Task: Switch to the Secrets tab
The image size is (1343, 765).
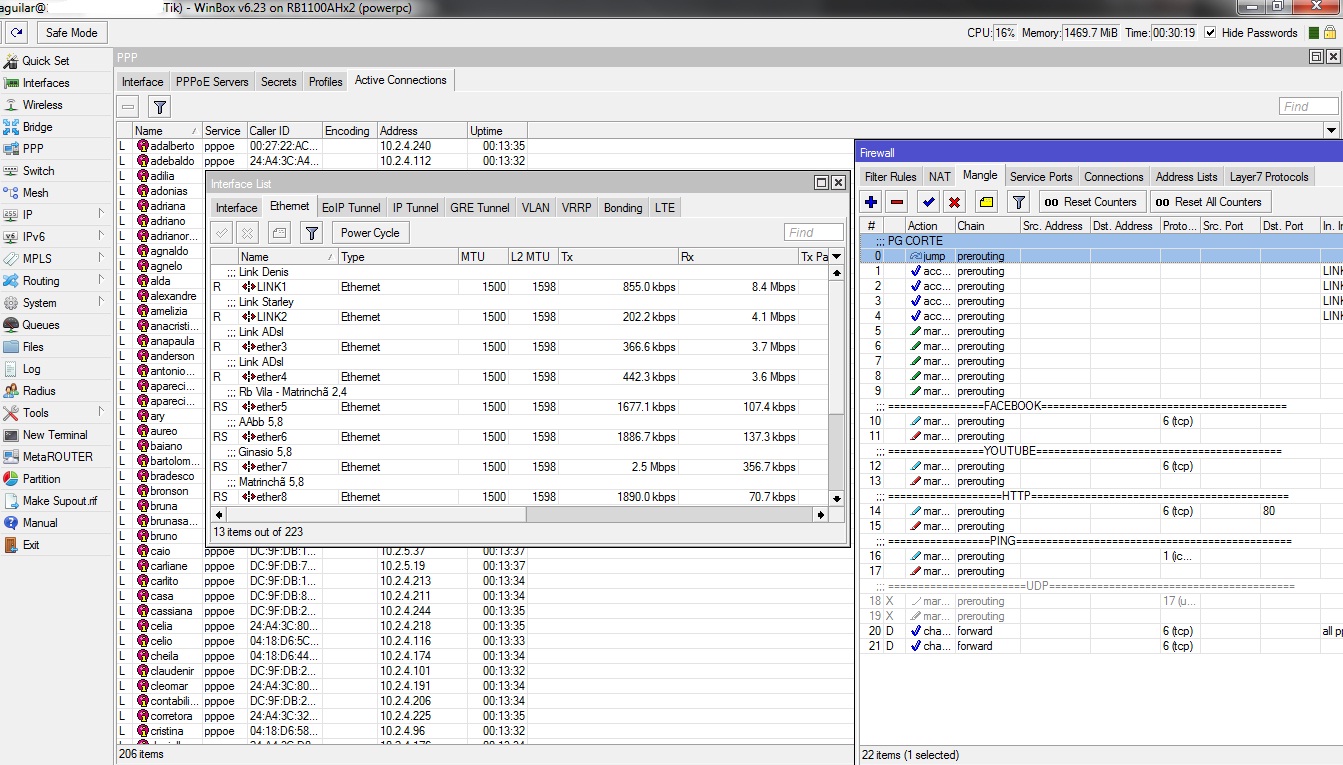Action: click(x=278, y=82)
